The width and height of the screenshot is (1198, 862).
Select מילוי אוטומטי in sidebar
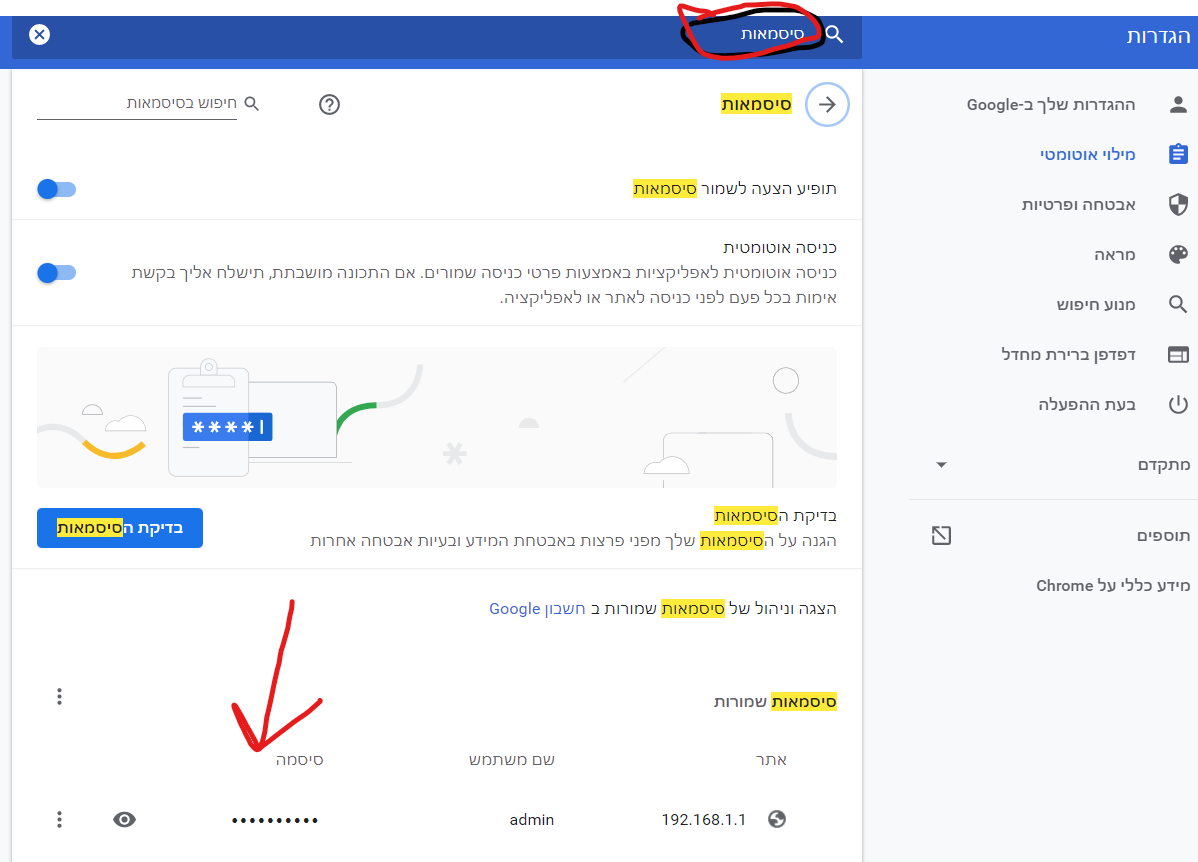coord(1087,154)
